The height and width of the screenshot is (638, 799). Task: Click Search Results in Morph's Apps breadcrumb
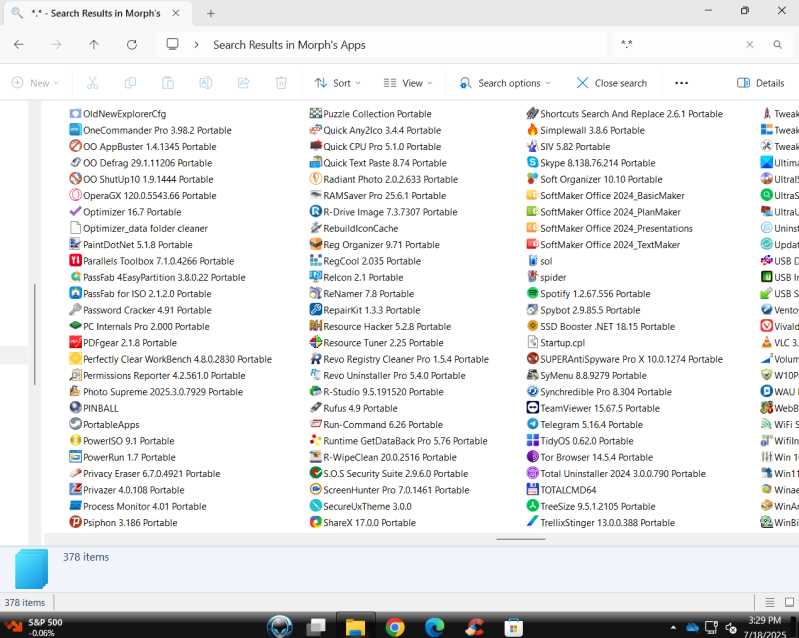click(289, 45)
